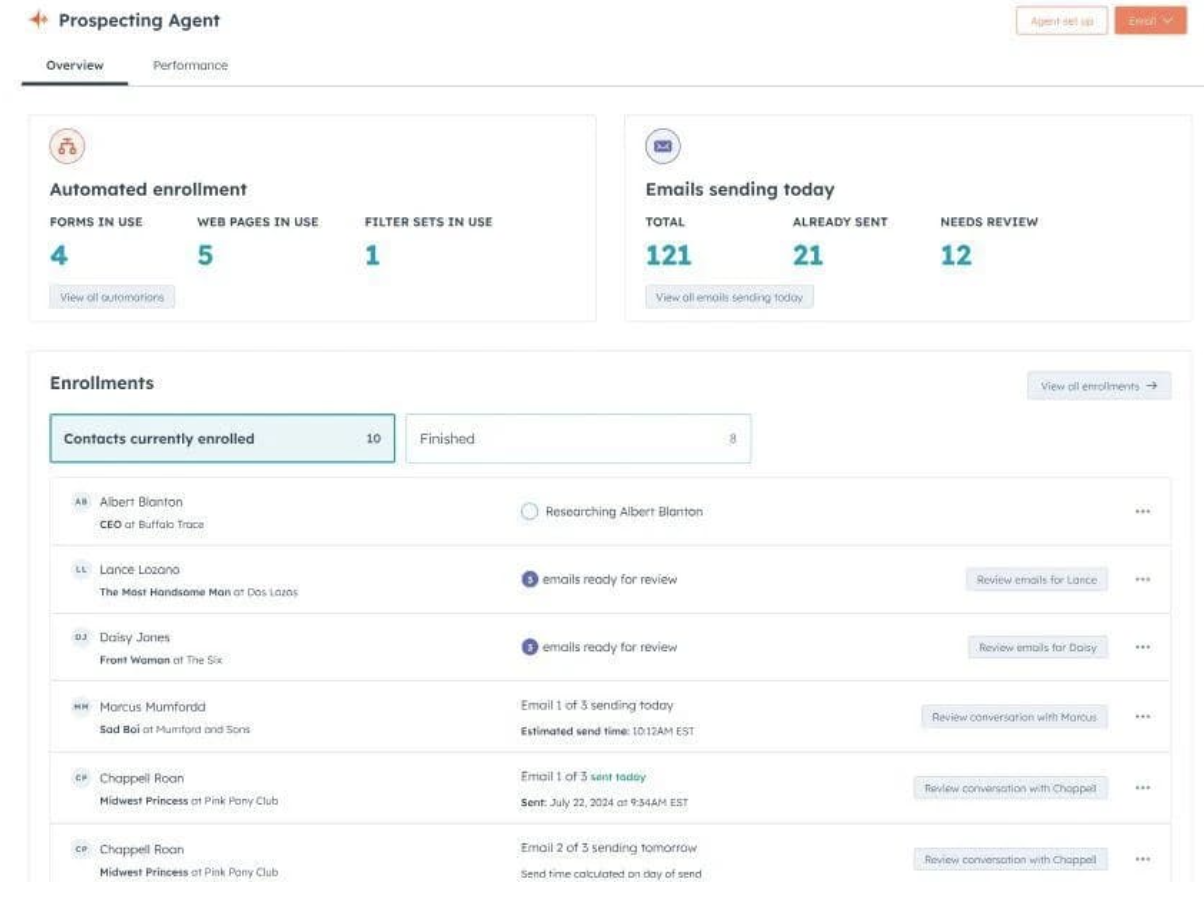Click Review conversation with Chappell on 'sent today' row
1204x908 pixels.
pos(1010,788)
